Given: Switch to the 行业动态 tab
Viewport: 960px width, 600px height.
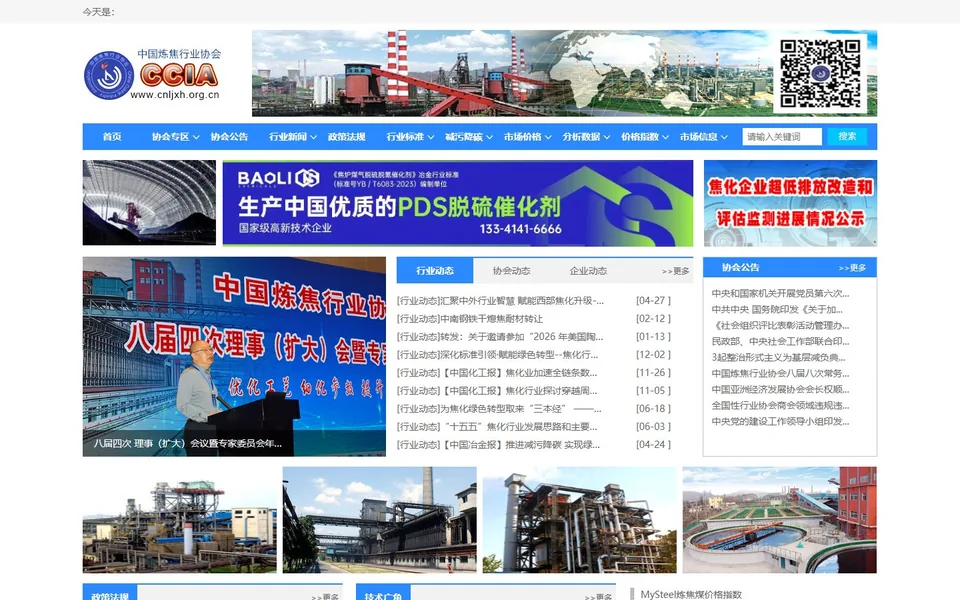Looking at the screenshot, I should pos(435,271).
